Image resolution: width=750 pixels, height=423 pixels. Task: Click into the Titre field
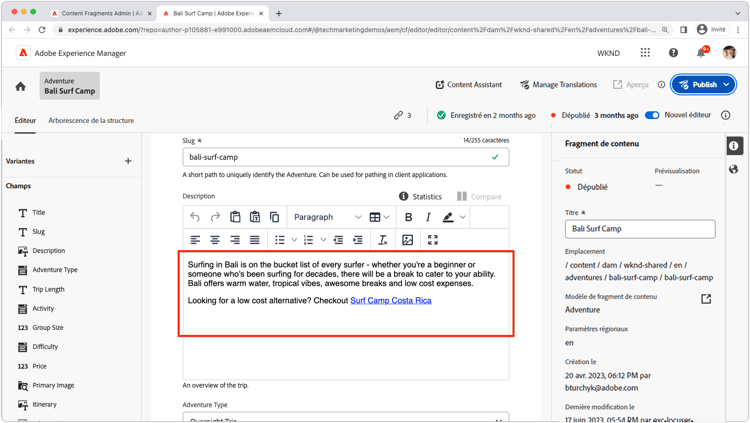tap(640, 229)
